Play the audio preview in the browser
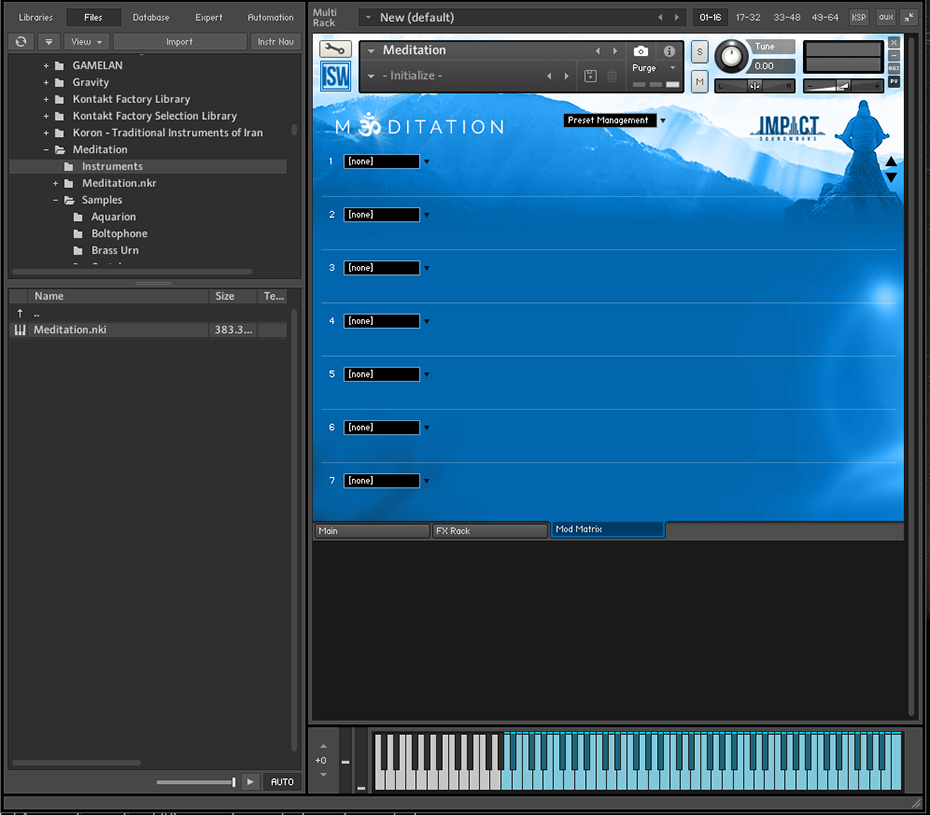 (x=250, y=782)
